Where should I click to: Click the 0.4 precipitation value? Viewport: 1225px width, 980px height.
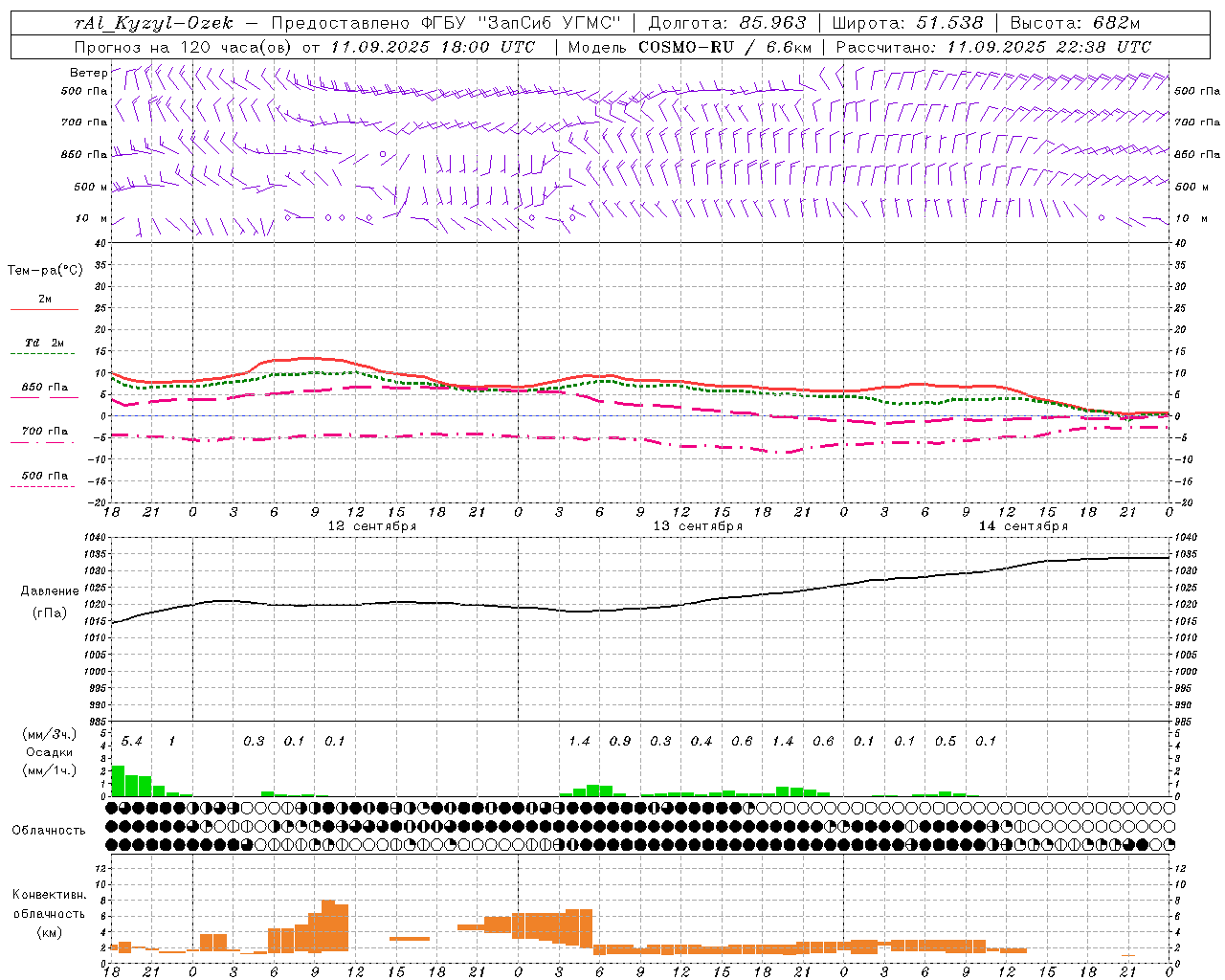[x=702, y=742]
